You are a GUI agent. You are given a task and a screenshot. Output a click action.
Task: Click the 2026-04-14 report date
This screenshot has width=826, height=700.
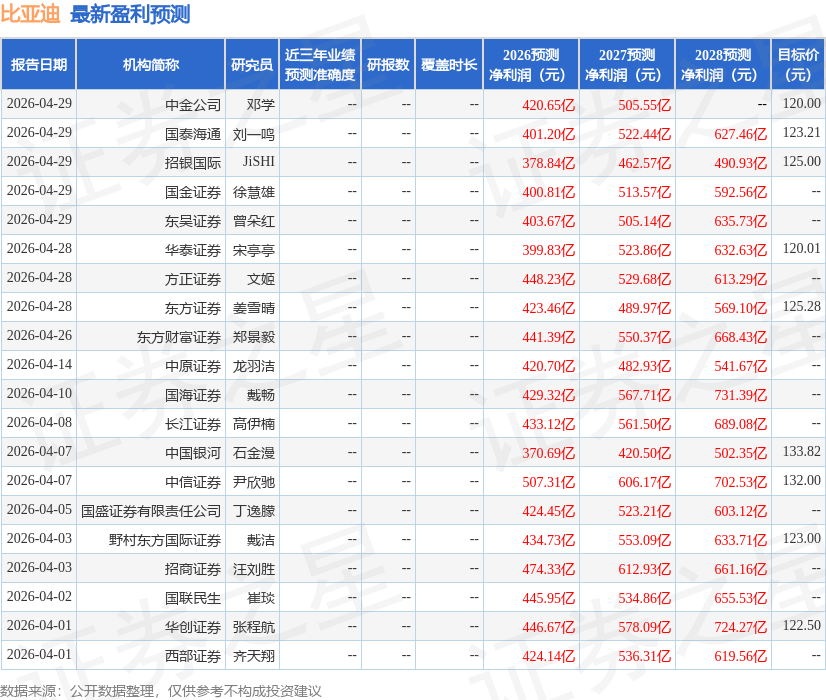click(x=39, y=364)
